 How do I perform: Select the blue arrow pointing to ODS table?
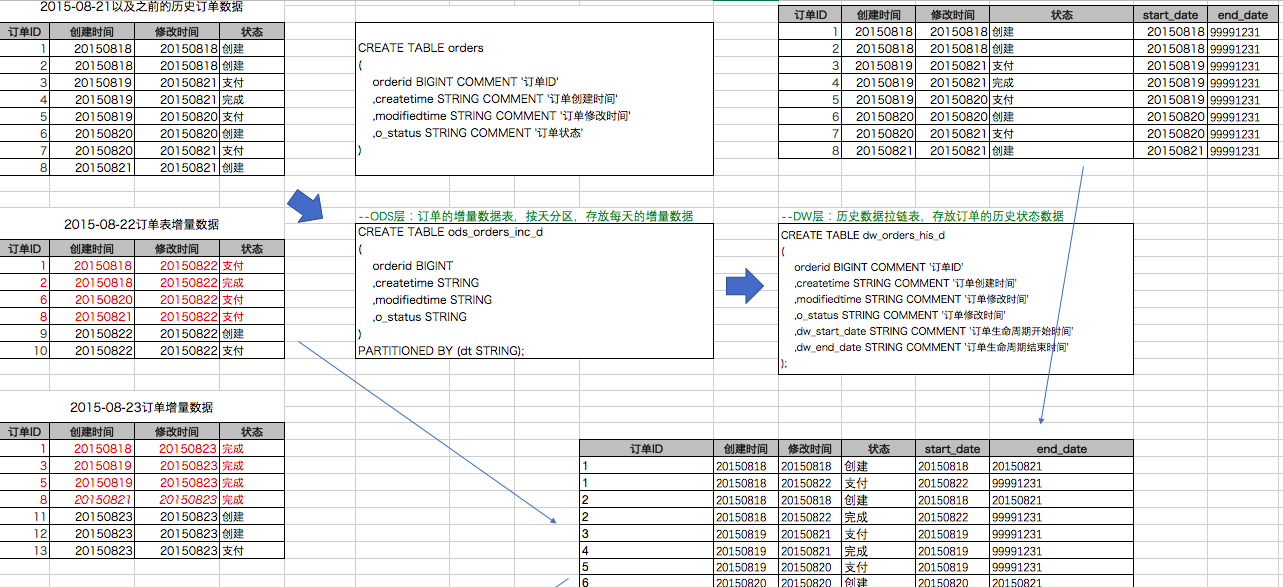[305, 205]
